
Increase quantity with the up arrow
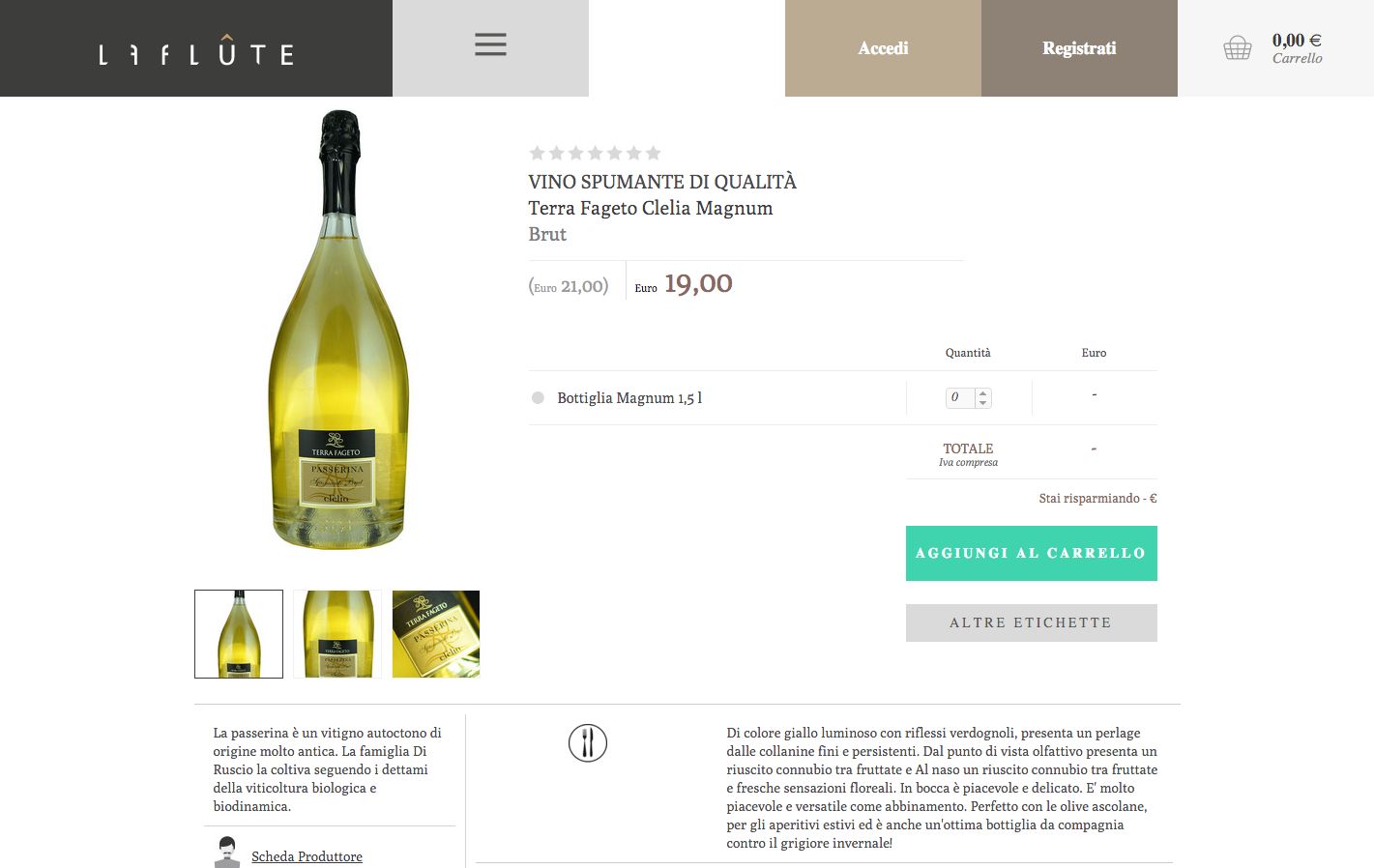pyautogui.click(x=983, y=392)
